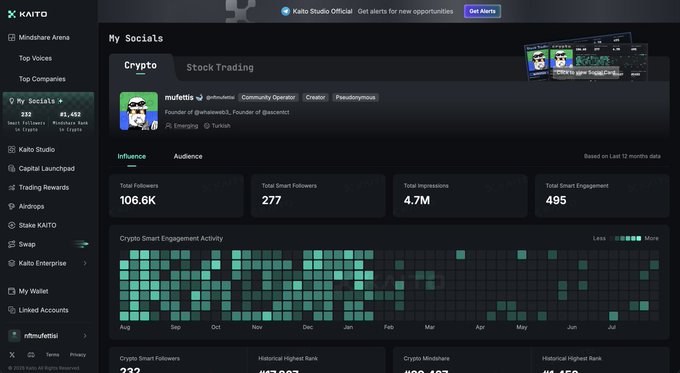The image size is (680, 373).
Task: Click the My Wallet menu label
Action: [x=33, y=291]
